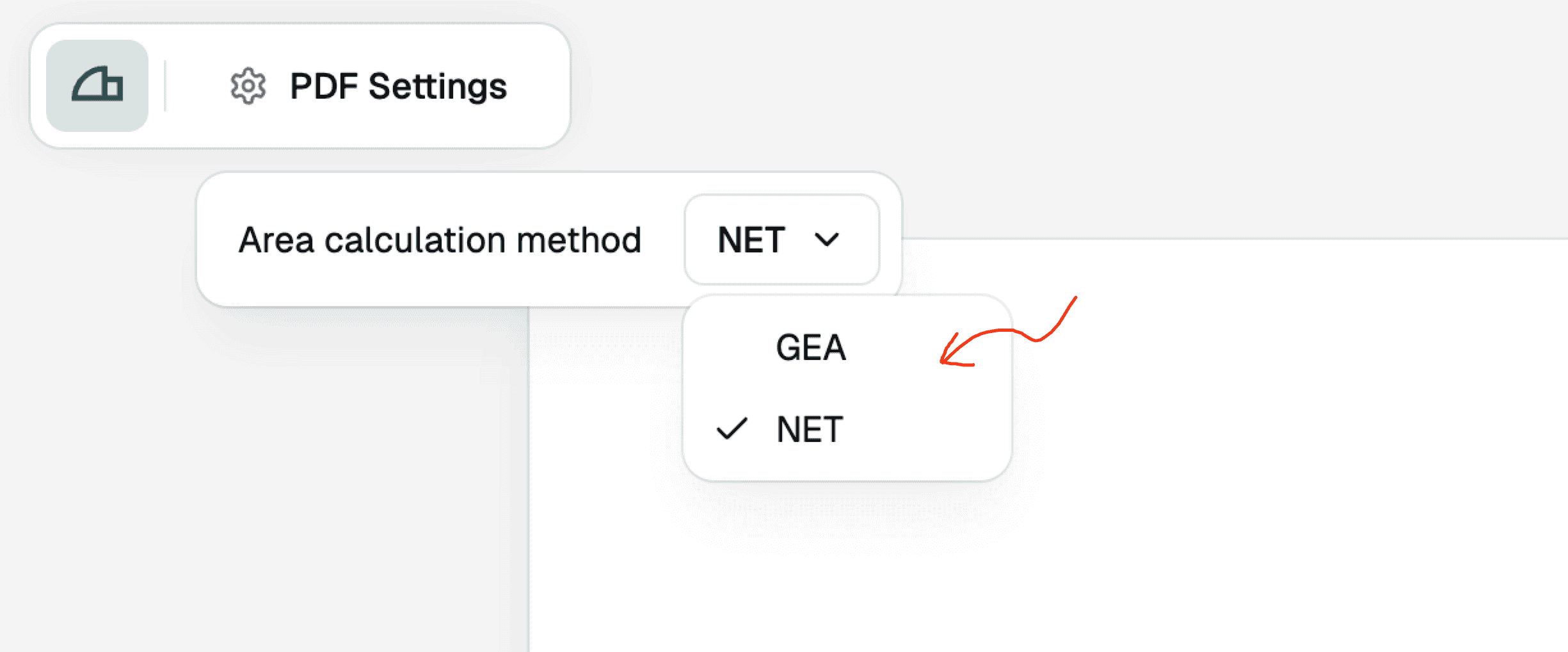
Task: Click the checkmark icon beside NET option
Action: pos(732,429)
